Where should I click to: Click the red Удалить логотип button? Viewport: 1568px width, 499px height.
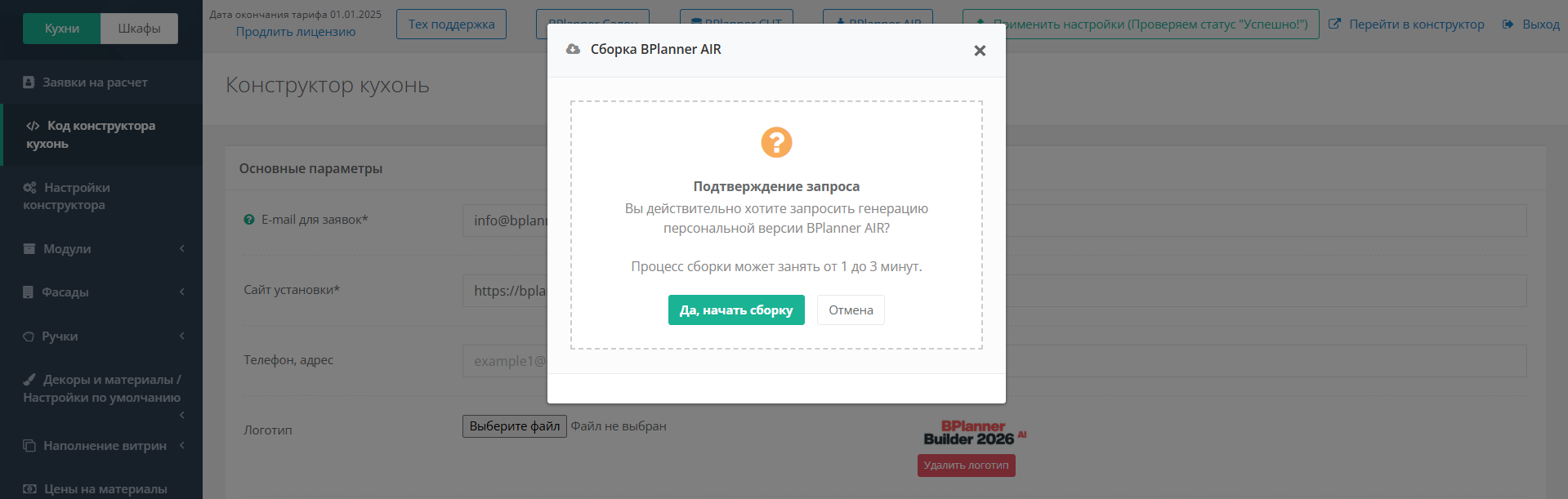click(x=967, y=466)
